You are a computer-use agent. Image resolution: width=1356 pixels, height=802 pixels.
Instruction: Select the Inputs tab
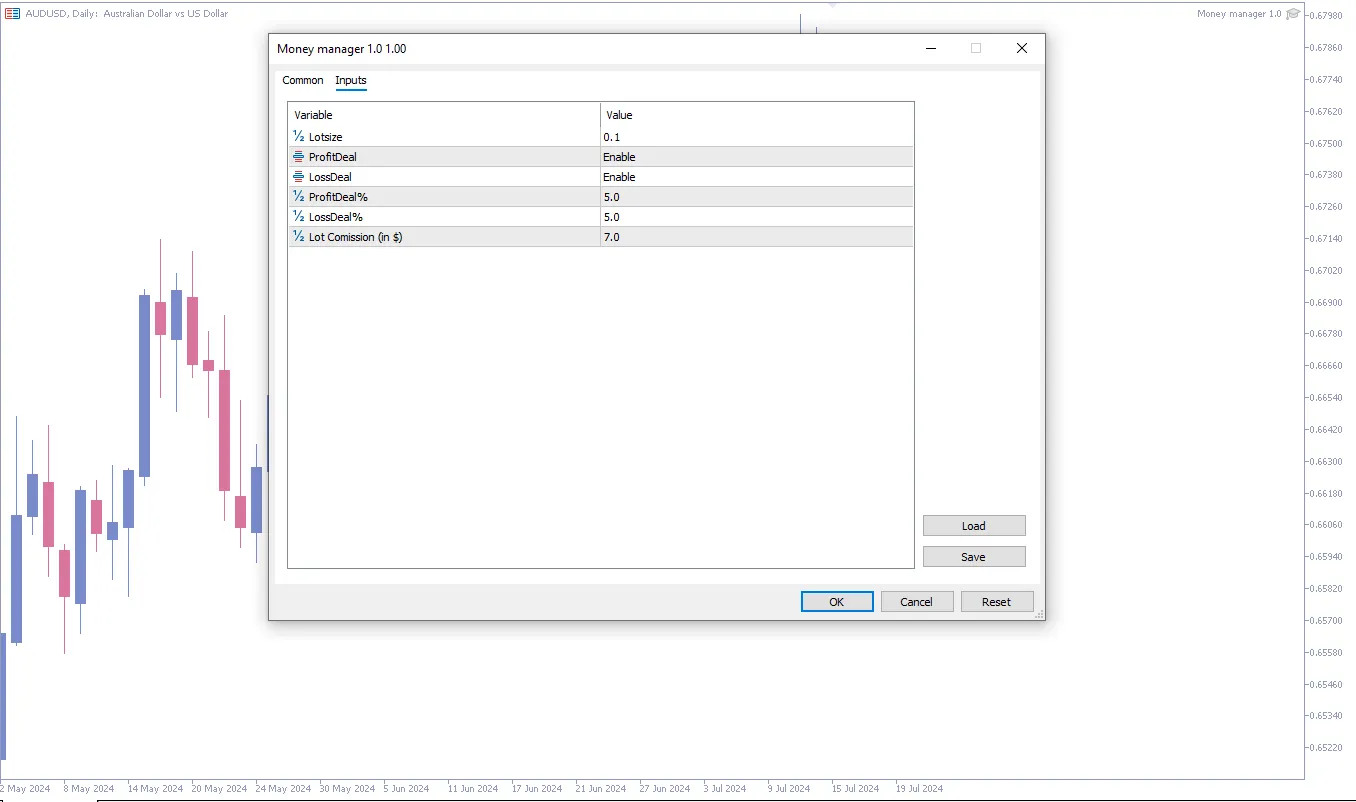(x=351, y=81)
